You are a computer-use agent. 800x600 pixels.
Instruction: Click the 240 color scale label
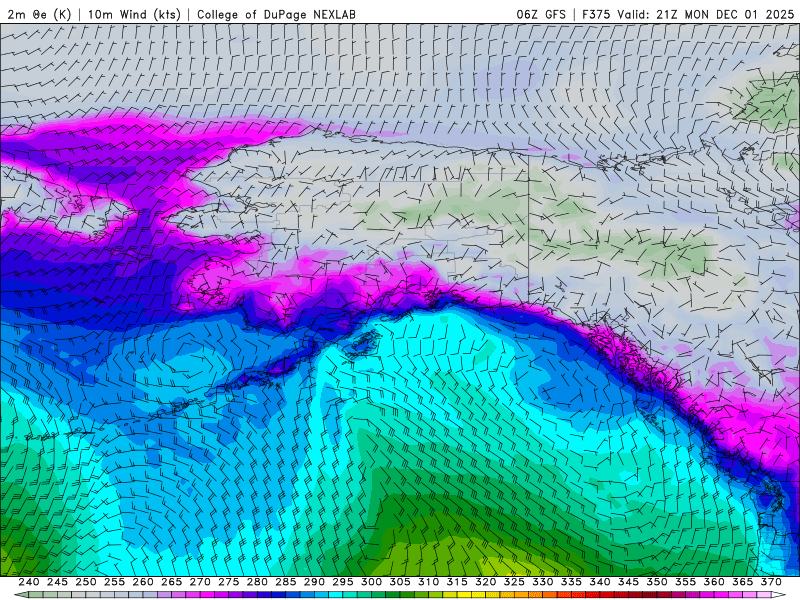29,582
